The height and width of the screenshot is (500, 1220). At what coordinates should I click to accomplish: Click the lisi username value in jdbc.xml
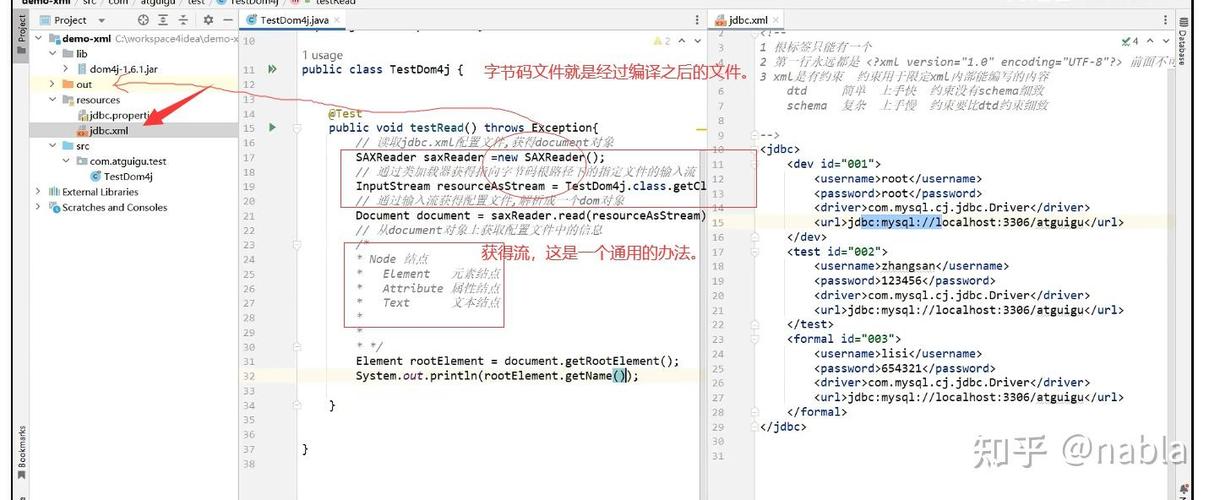[896, 353]
